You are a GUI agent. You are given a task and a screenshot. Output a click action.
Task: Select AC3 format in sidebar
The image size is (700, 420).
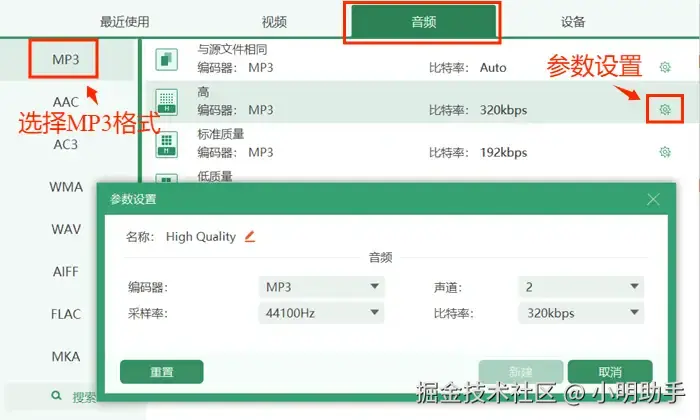(66, 145)
